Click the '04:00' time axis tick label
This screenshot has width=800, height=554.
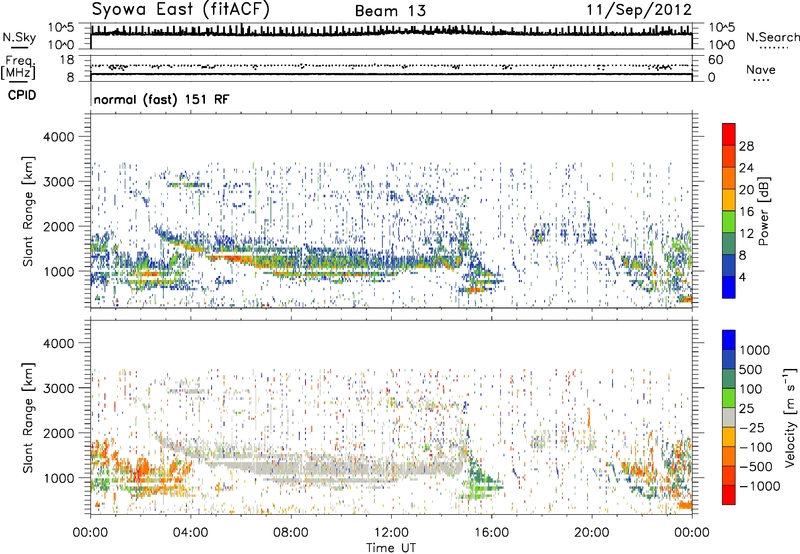point(190,533)
